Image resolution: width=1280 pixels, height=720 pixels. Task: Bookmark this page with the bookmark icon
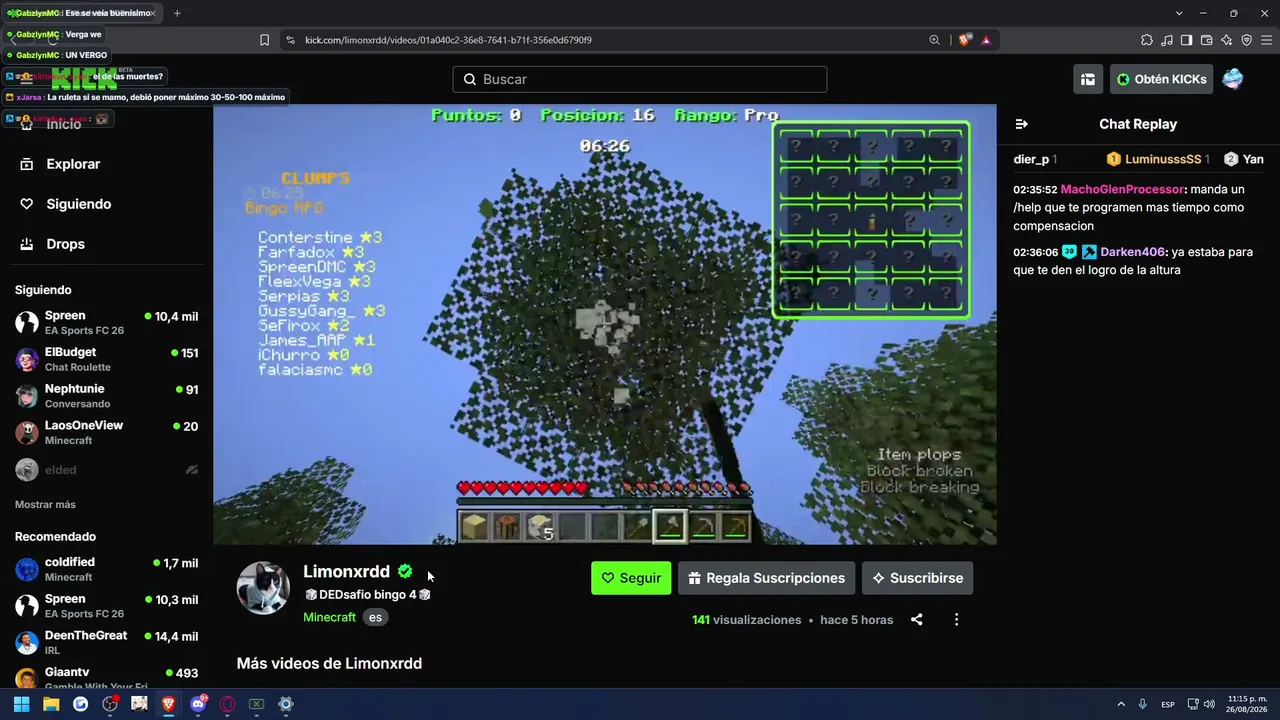pos(264,40)
